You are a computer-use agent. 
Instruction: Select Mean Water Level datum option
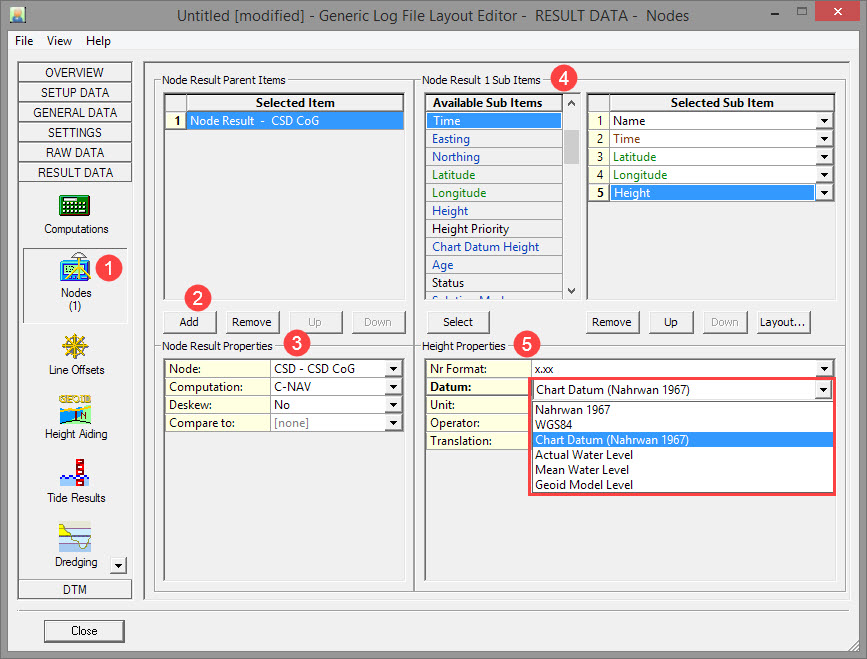coord(582,470)
